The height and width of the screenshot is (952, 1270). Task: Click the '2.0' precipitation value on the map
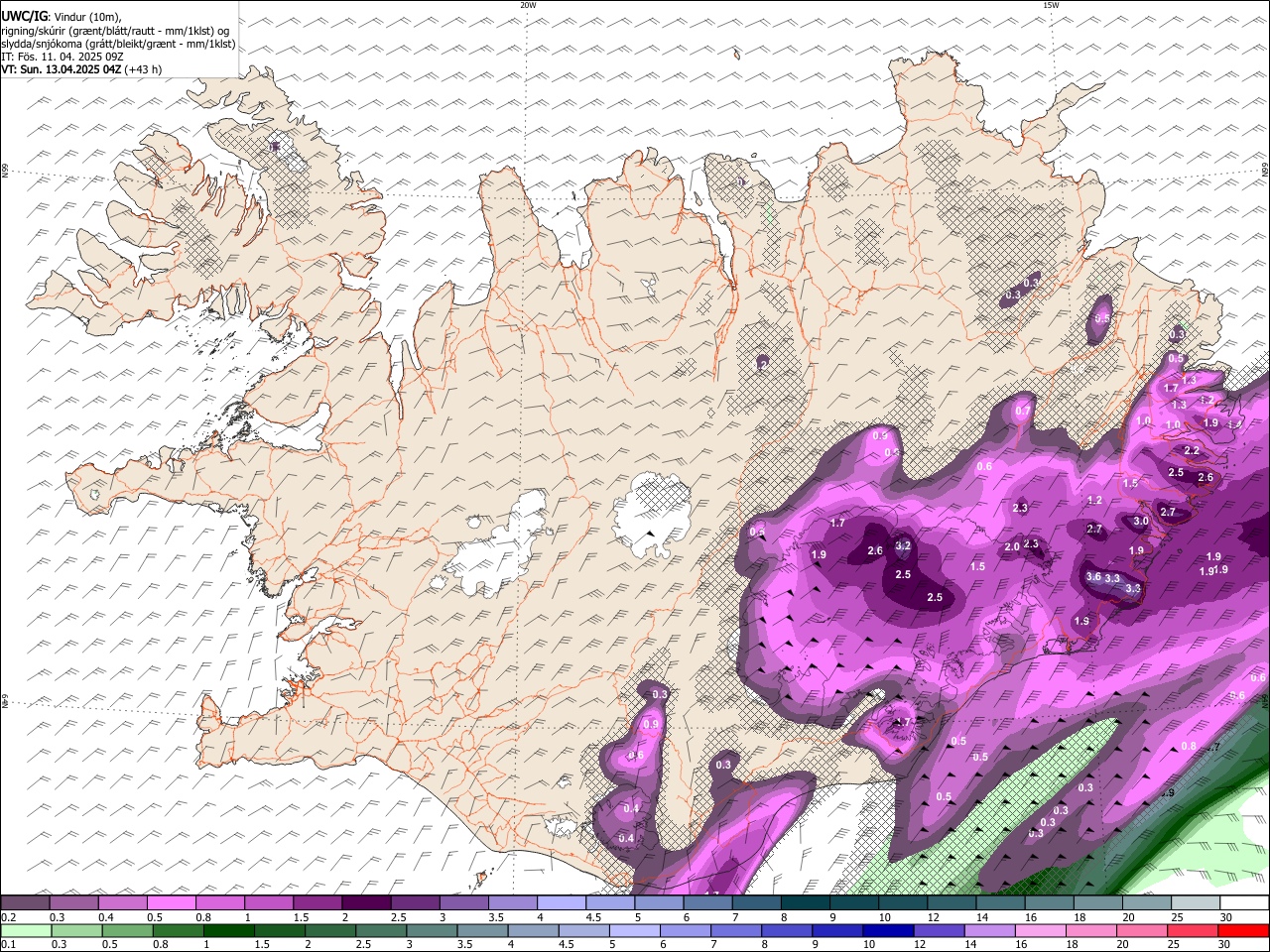[x=1012, y=547]
